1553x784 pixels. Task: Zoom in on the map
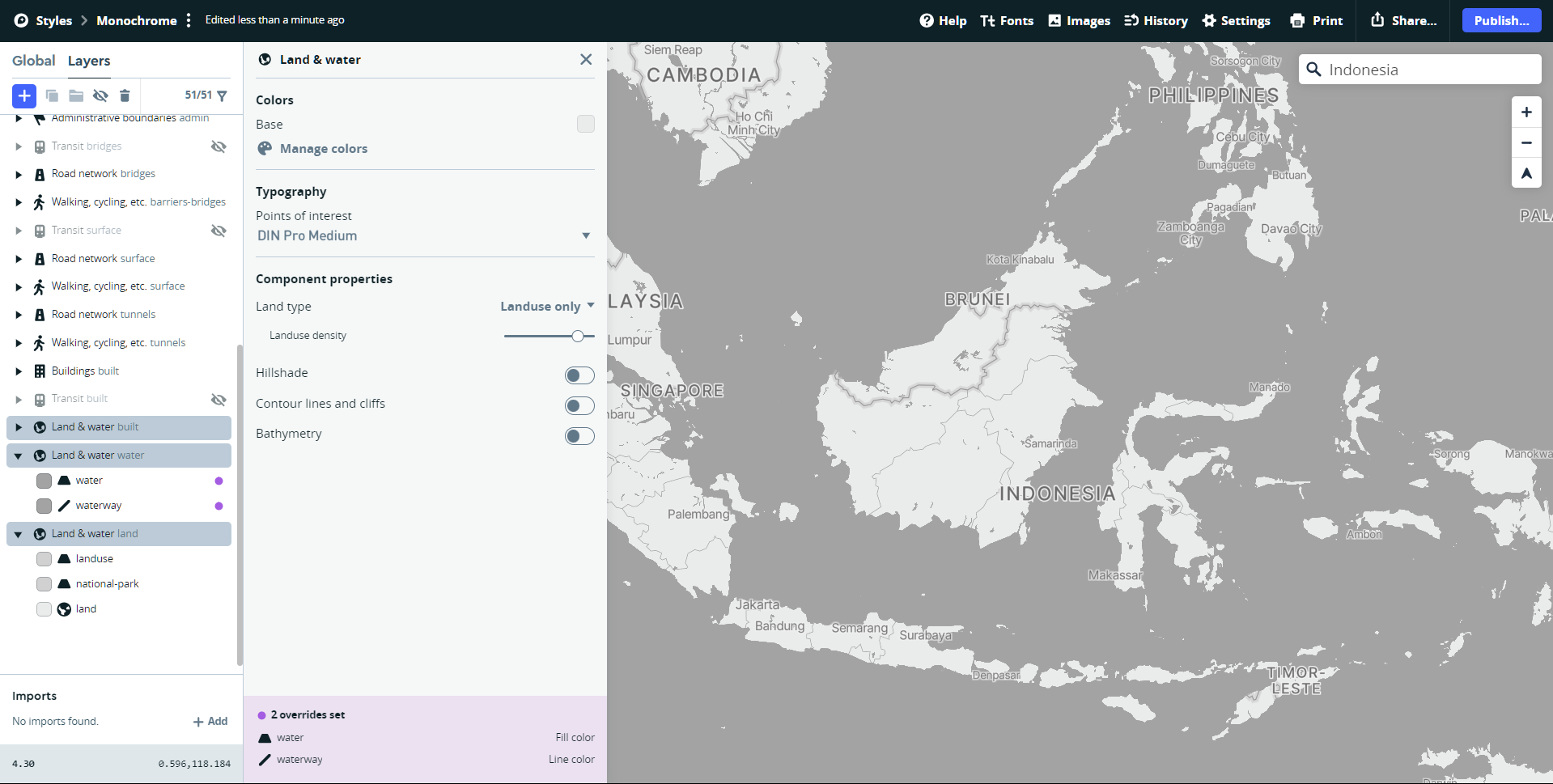pyautogui.click(x=1525, y=112)
